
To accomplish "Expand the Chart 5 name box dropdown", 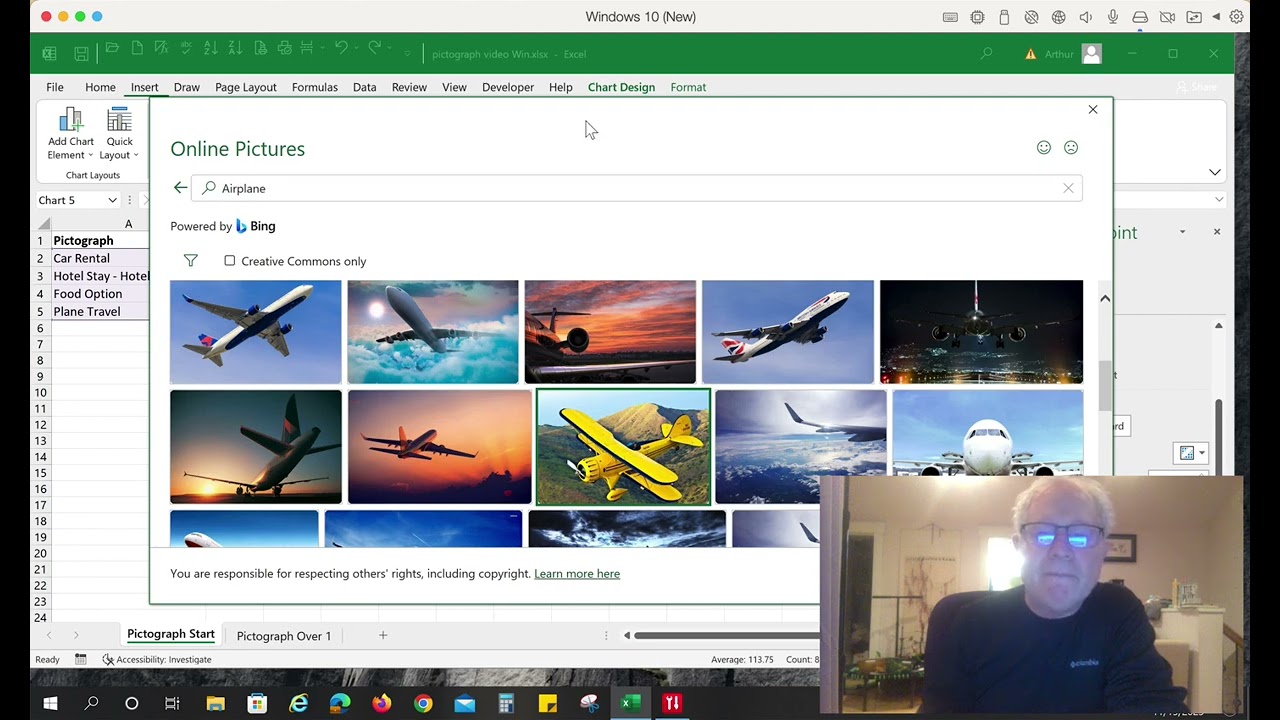I will coord(112,200).
